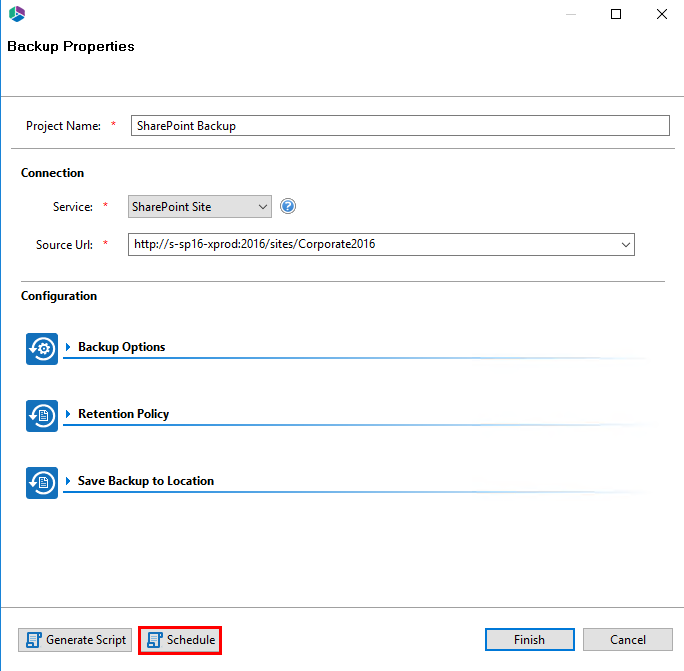The height and width of the screenshot is (671, 684).
Task: Expand the Backup Options section arrow
Action: (x=69, y=347)
